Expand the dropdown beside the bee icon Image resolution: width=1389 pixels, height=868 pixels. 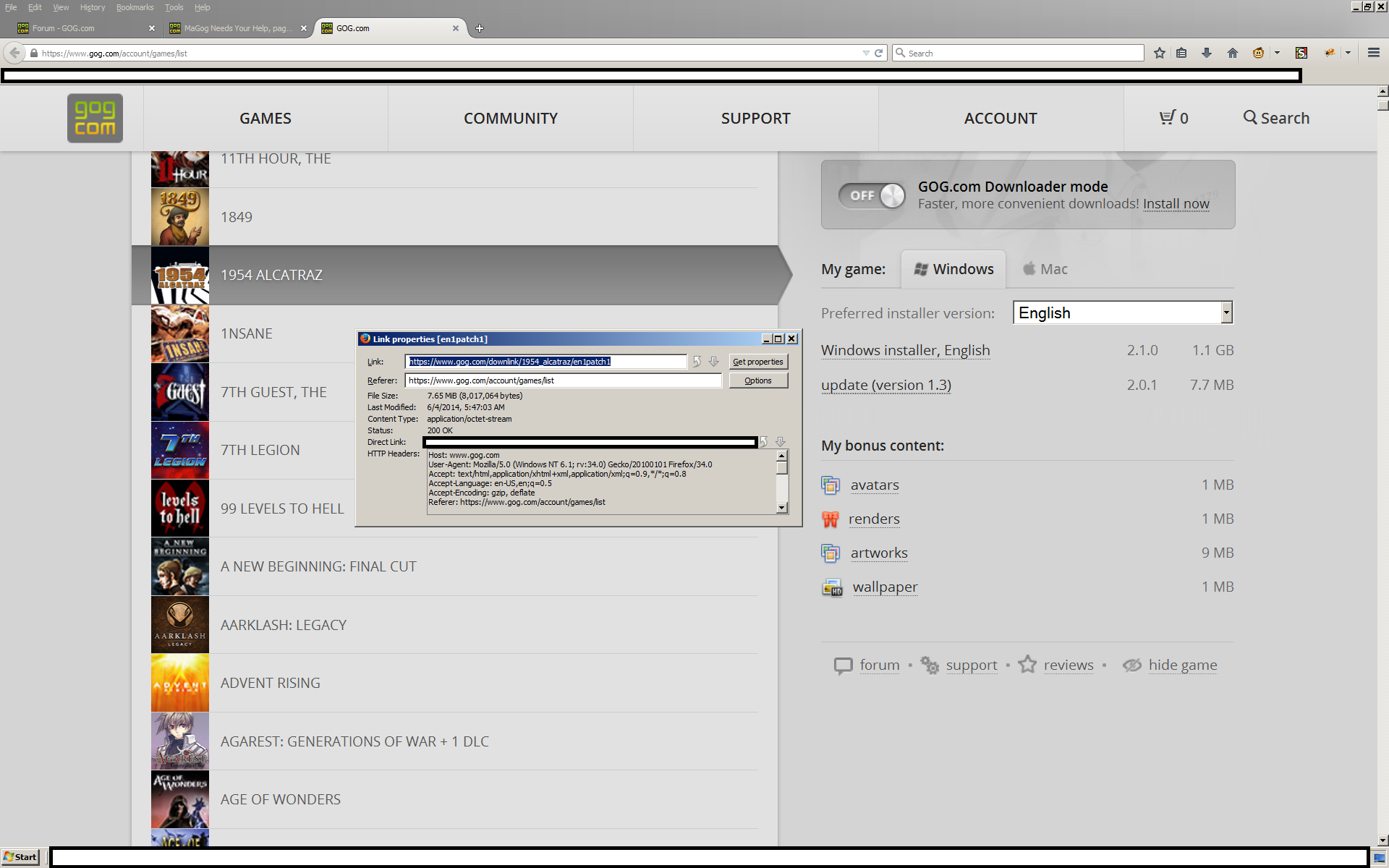coord(1348,53)
